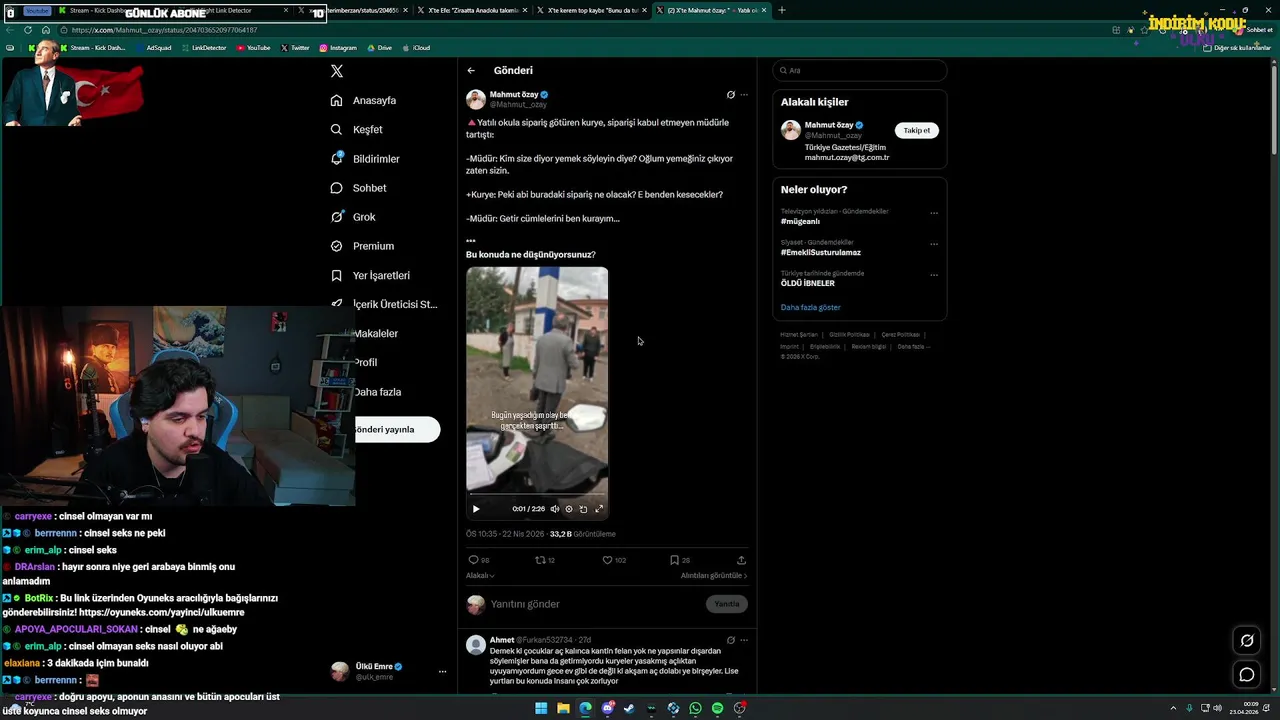
Task: Click the Ara search box
Action: coord(860,70)
